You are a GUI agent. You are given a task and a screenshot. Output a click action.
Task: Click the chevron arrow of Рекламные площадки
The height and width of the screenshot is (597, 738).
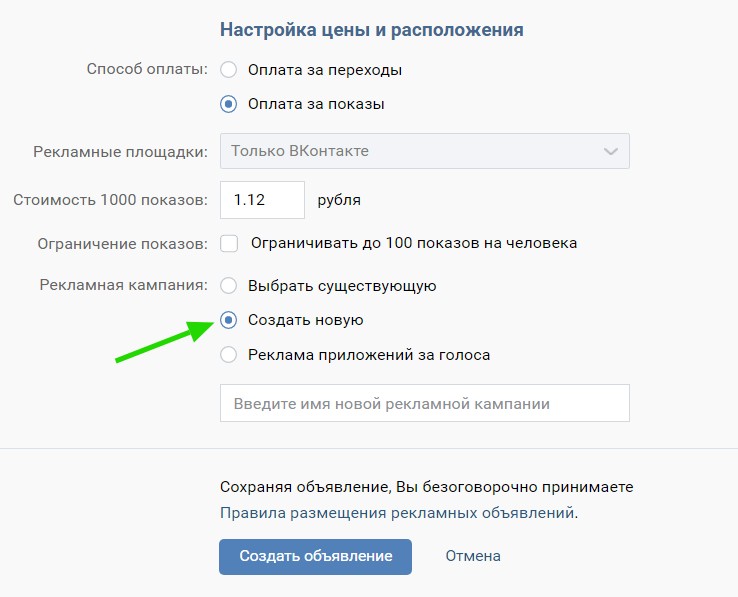click(611, 152)
